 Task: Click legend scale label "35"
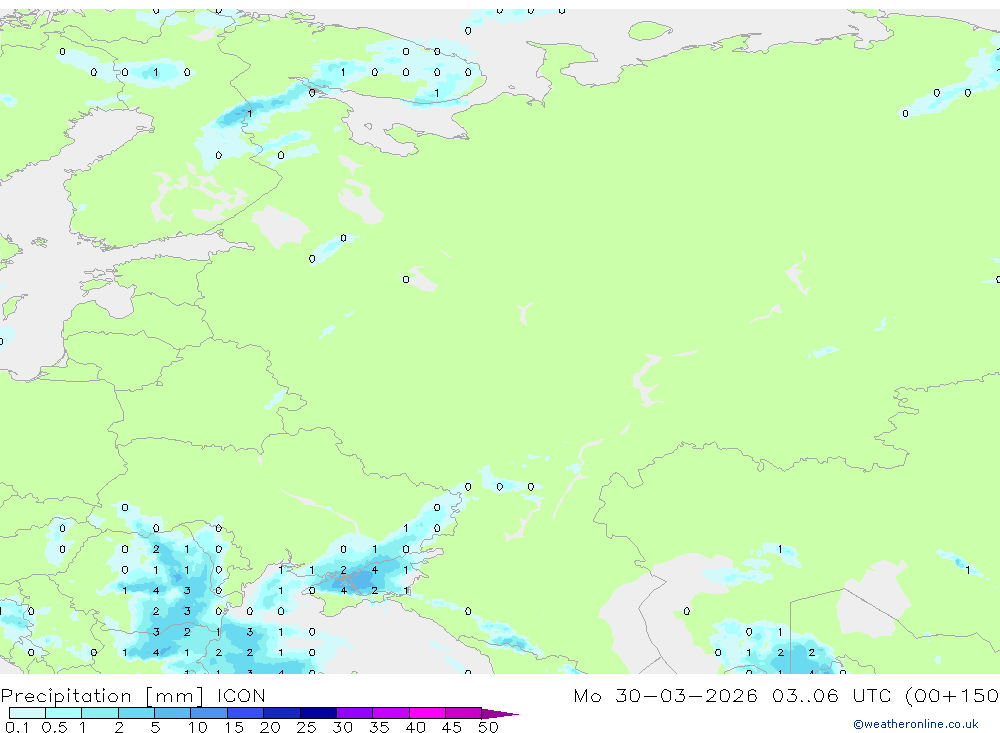point(379,727)
